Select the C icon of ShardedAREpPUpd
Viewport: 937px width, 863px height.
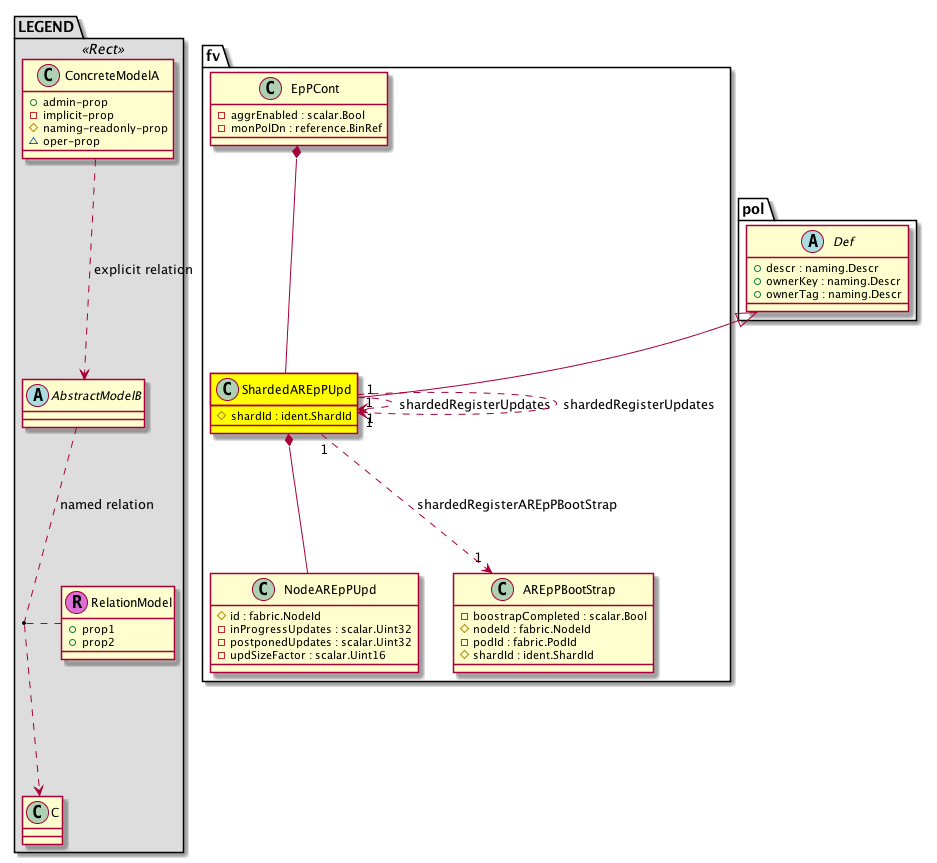point(226,389)
